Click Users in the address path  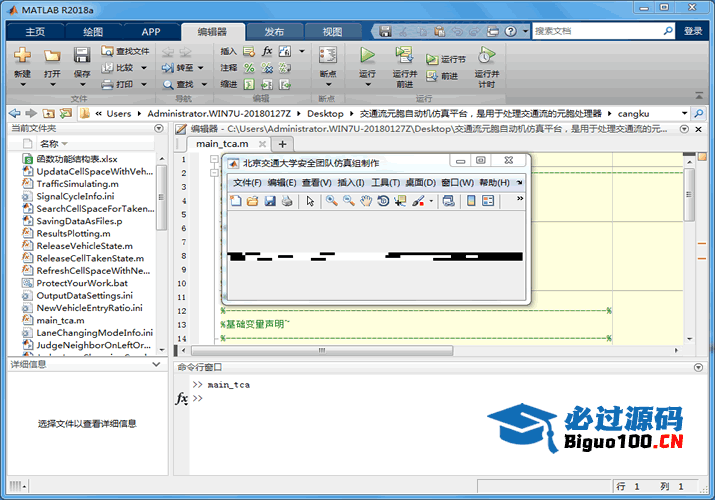click(x=119, y=113)
